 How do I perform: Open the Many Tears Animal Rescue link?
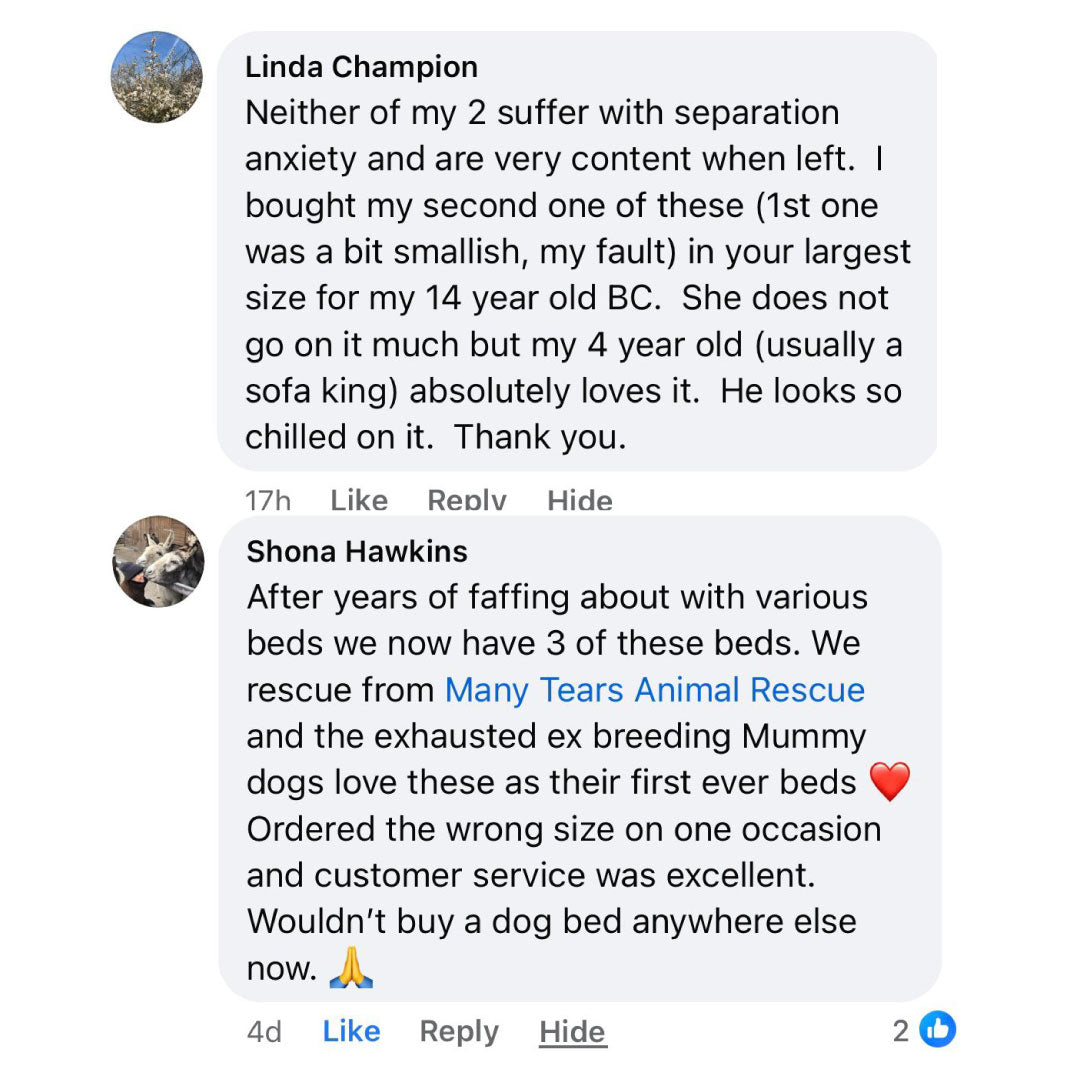pos(654,690)
